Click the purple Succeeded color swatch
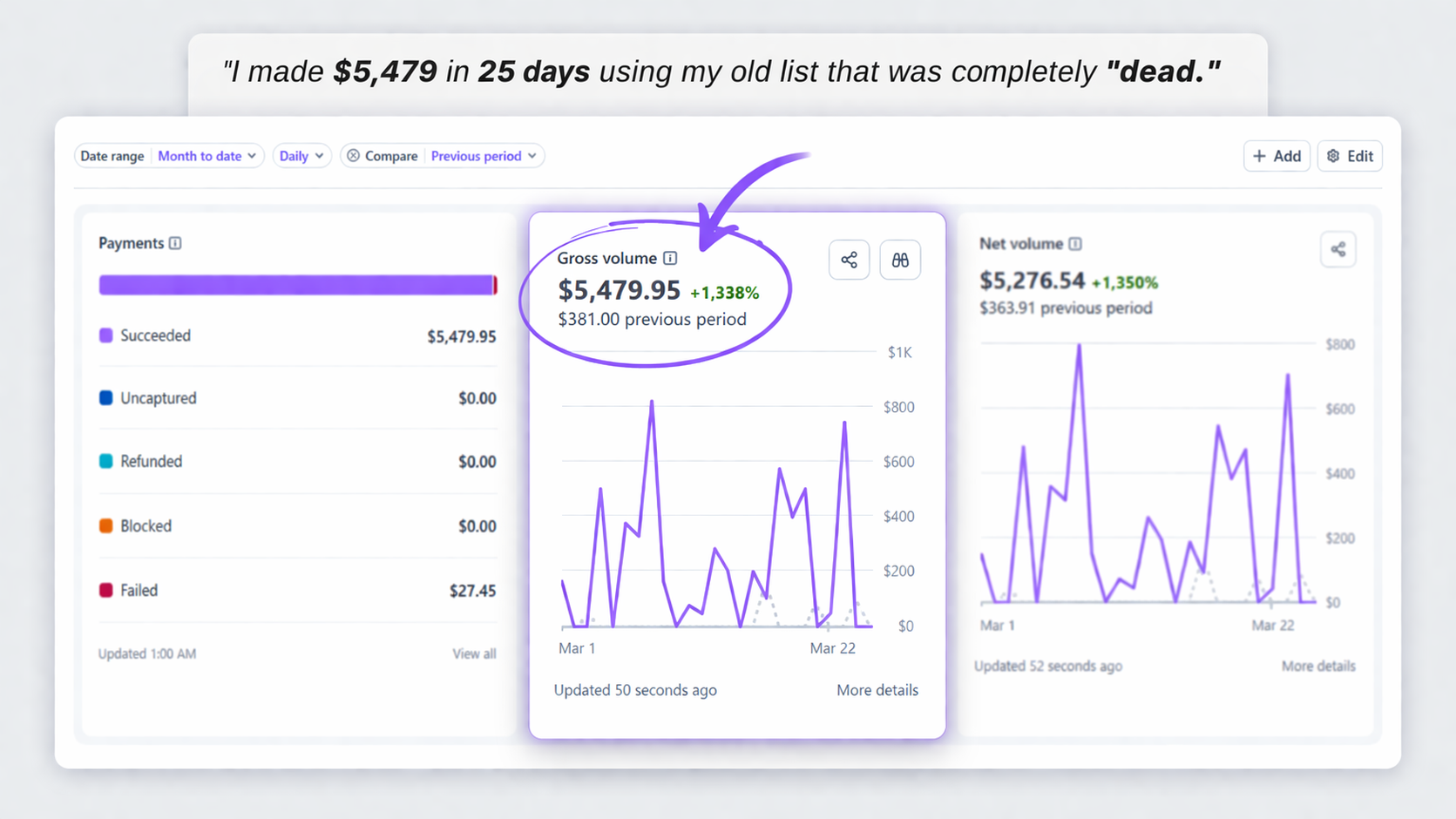Image resolution: width=1456 pixels, height=819 pixels. [x=106, y=335]
